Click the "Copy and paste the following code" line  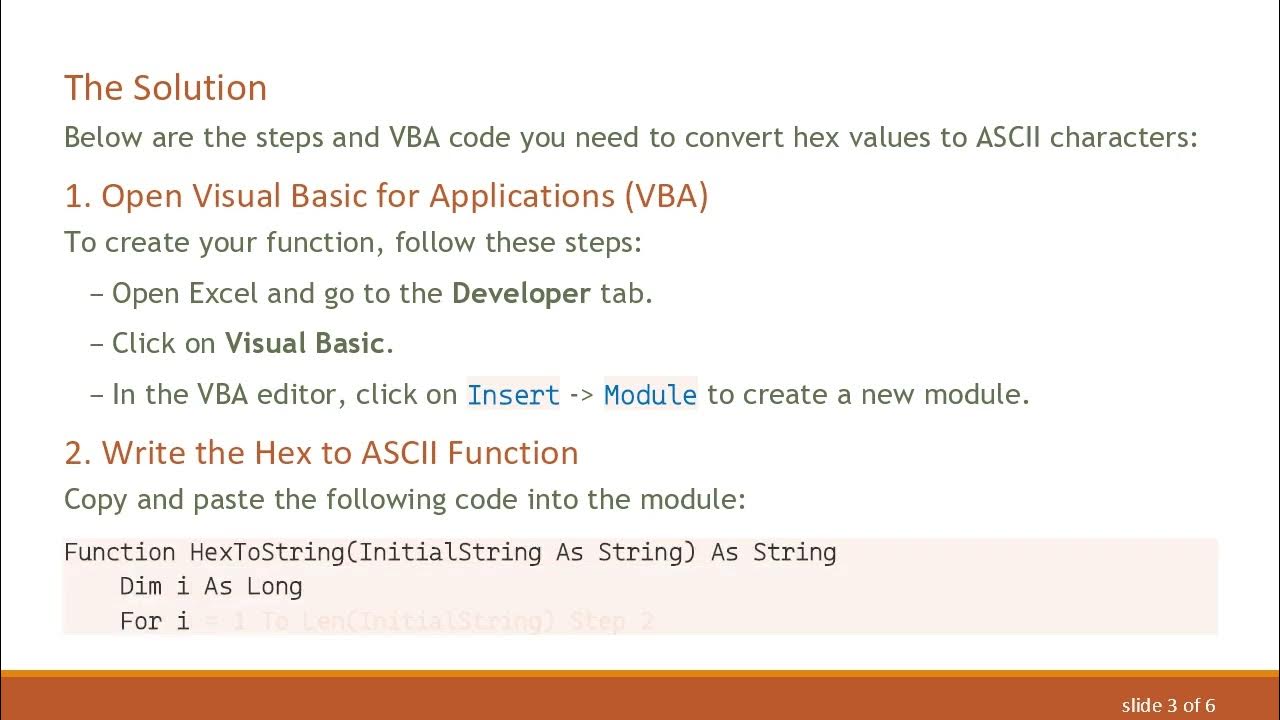click(x=405, y=499)
